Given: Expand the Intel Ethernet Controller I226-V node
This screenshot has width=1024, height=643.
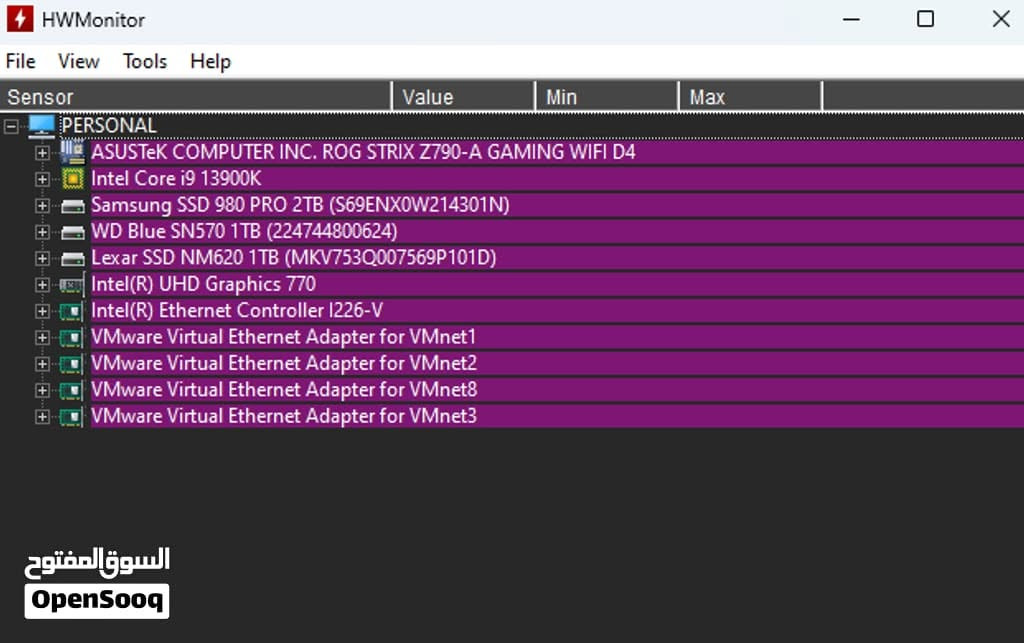Looking at the screenshot, I should pos(42,311).
